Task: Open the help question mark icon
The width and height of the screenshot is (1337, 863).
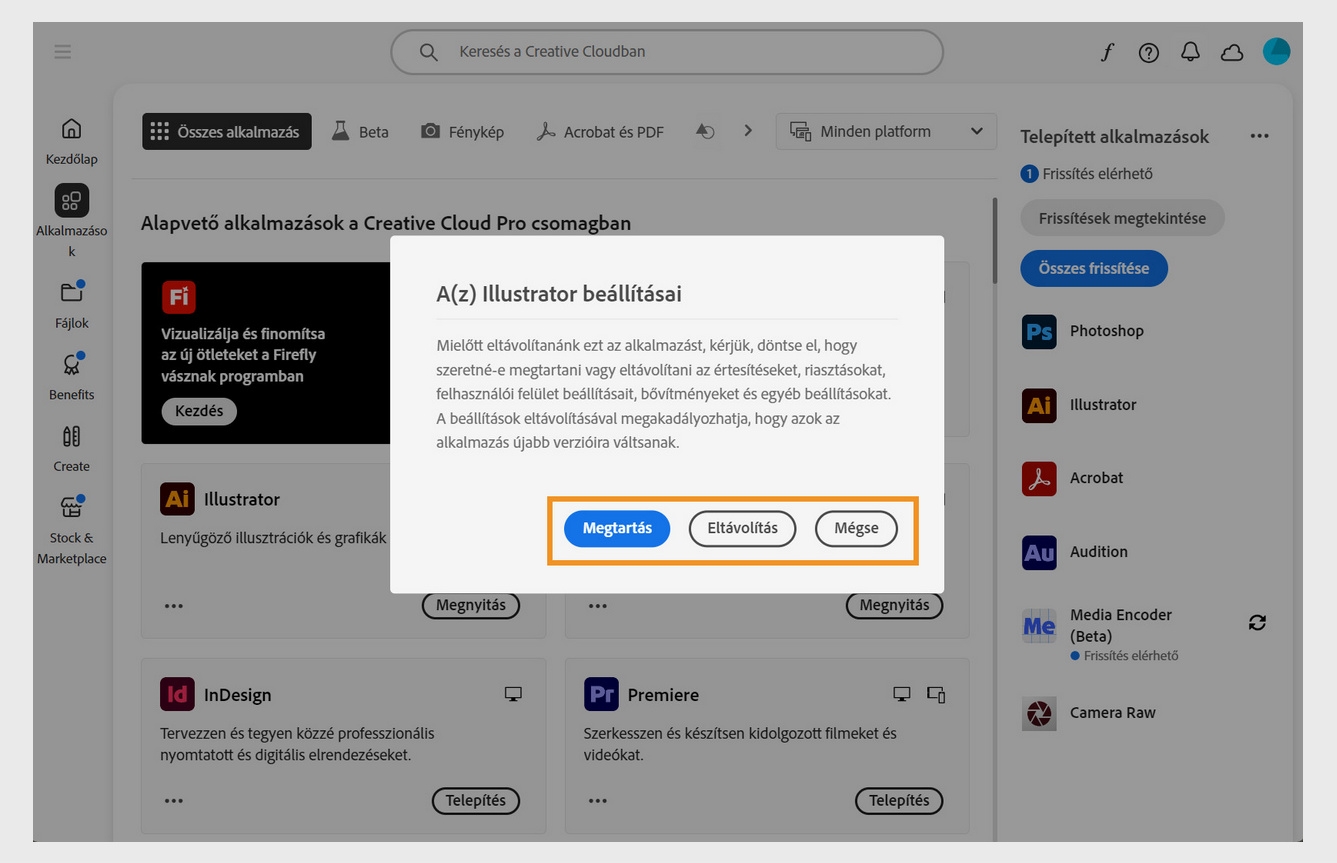Action: click(x=1149, y=52)
